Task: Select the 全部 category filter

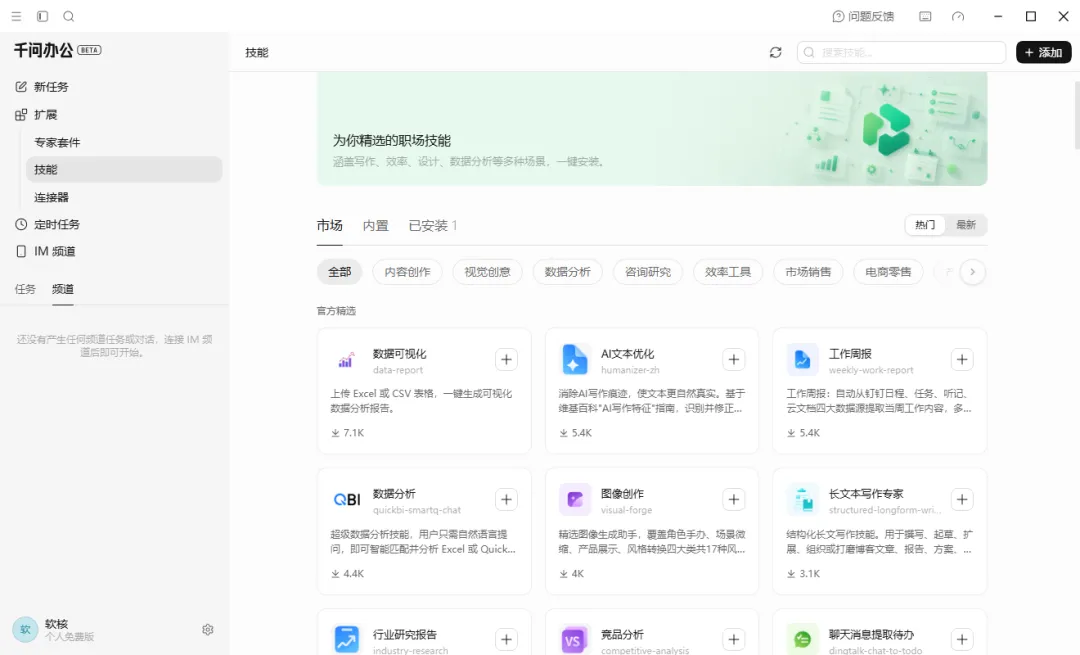Action: [x=340, y=272]
